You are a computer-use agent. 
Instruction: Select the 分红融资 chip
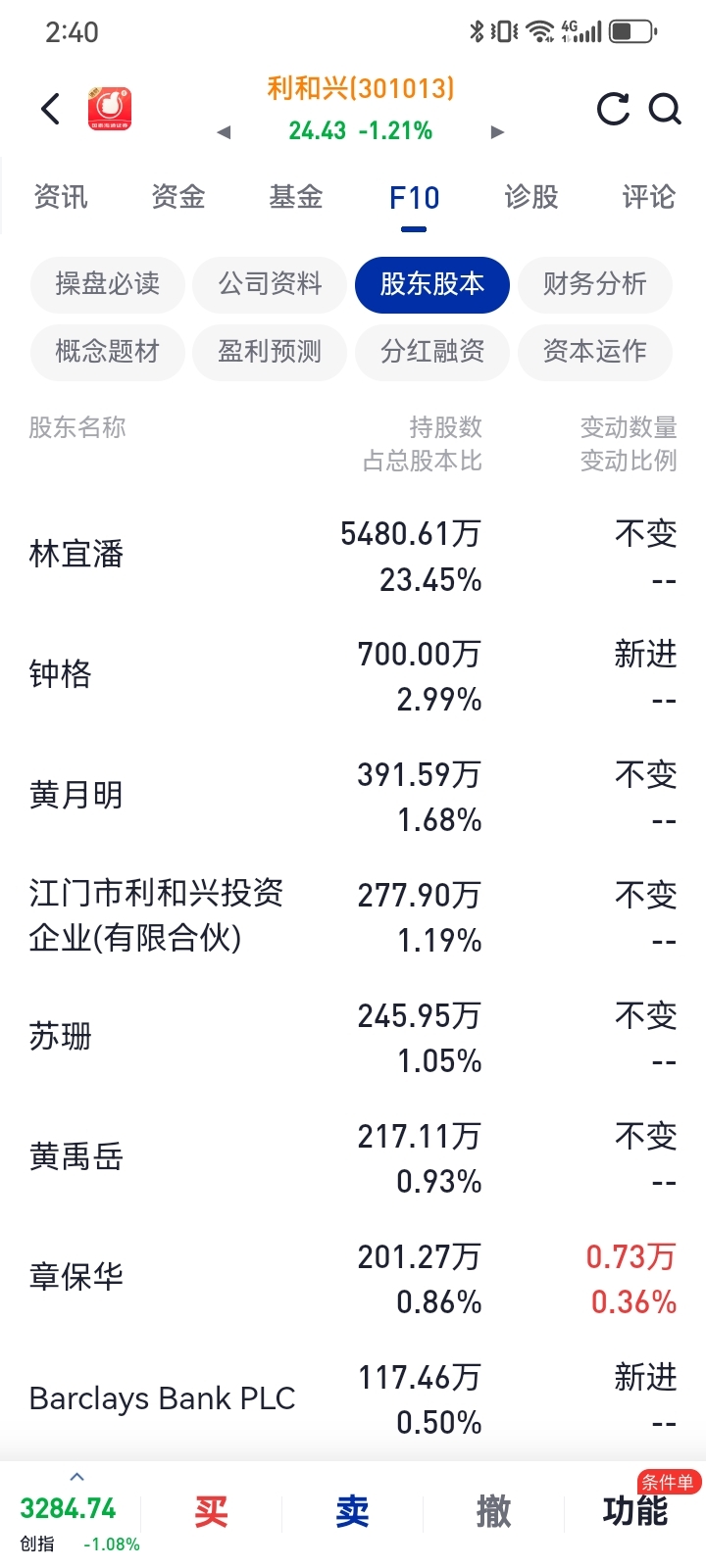432,352
